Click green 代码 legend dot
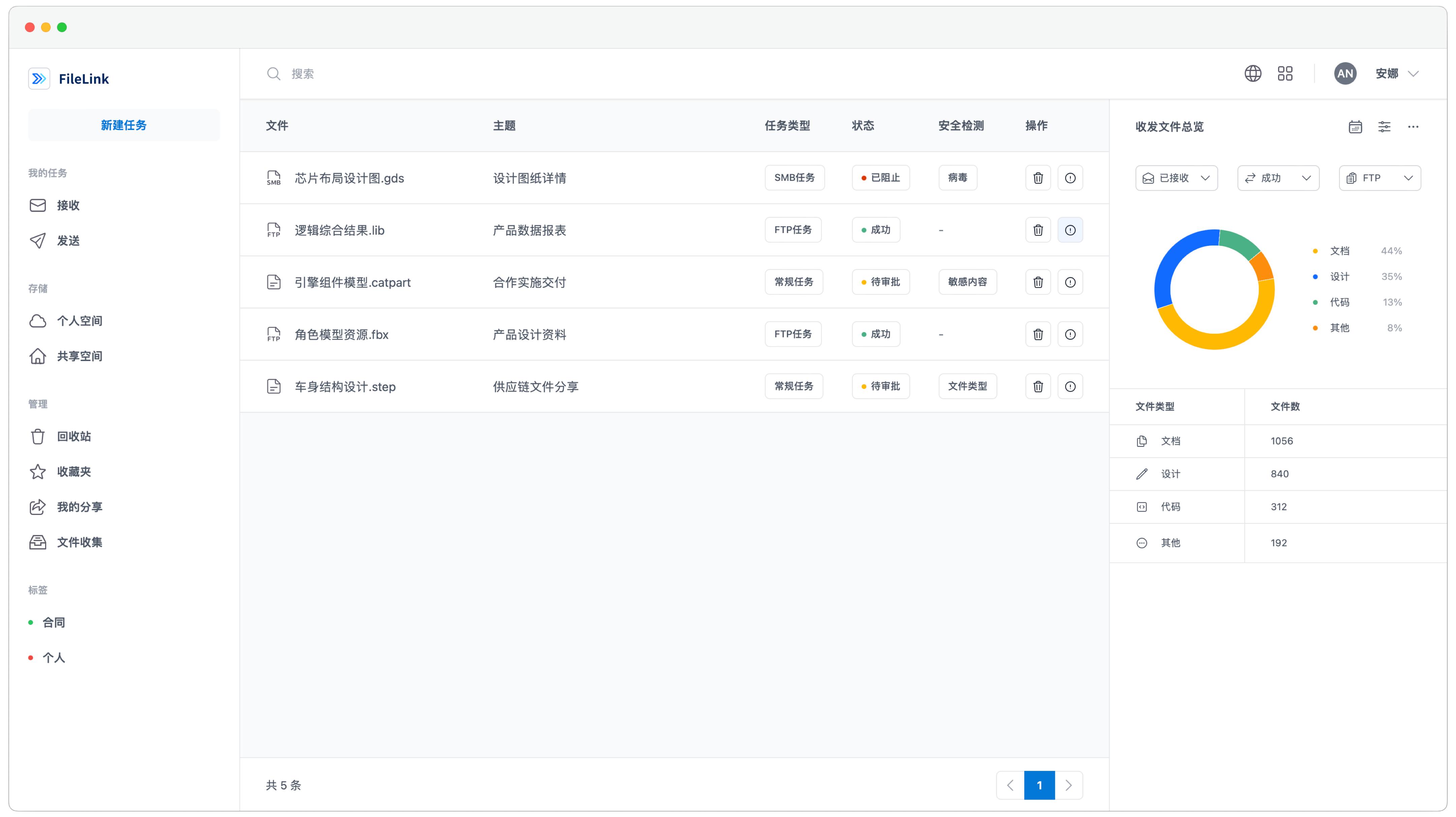The image size is (1456, 817). [1315, 302]
